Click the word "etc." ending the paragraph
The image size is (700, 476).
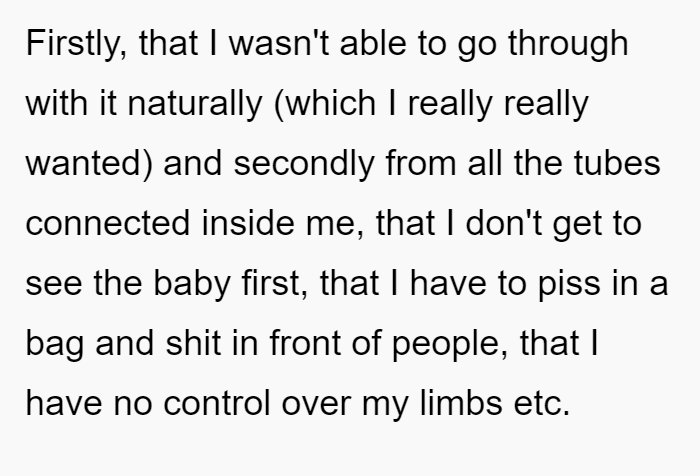pyautogui.click(x=542, y=404)
